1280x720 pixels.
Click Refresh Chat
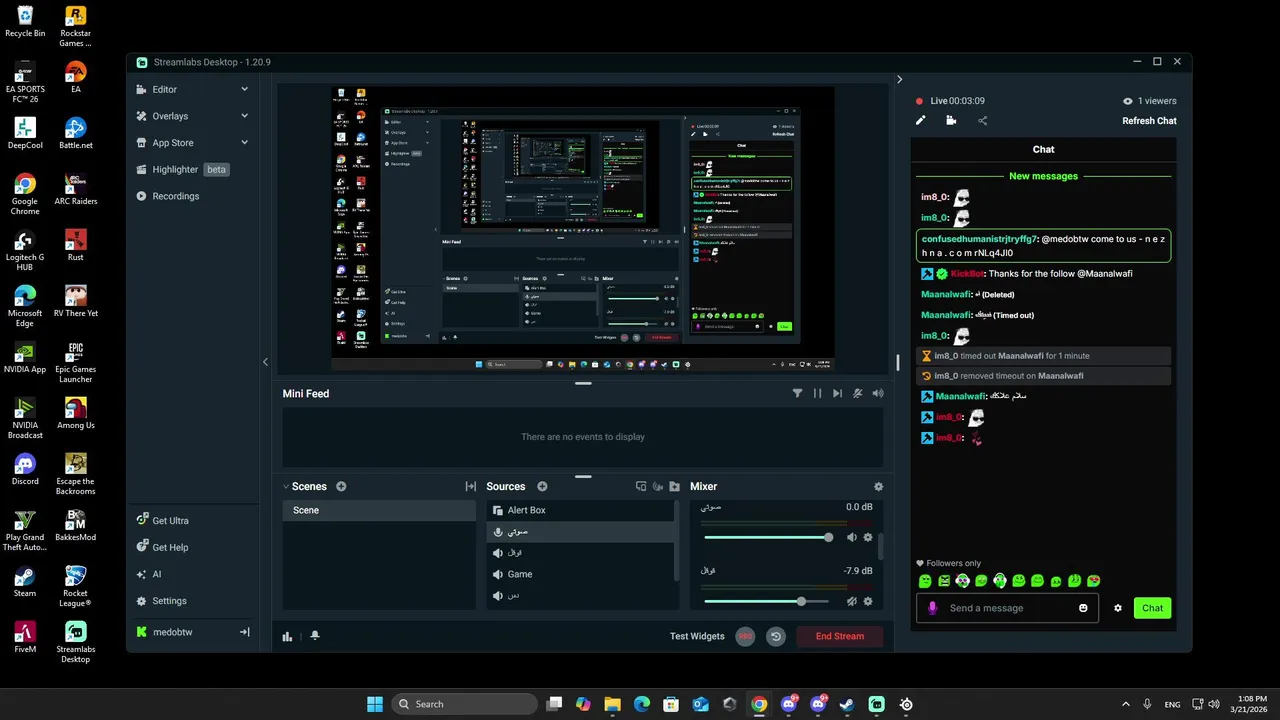[1149, 121]
